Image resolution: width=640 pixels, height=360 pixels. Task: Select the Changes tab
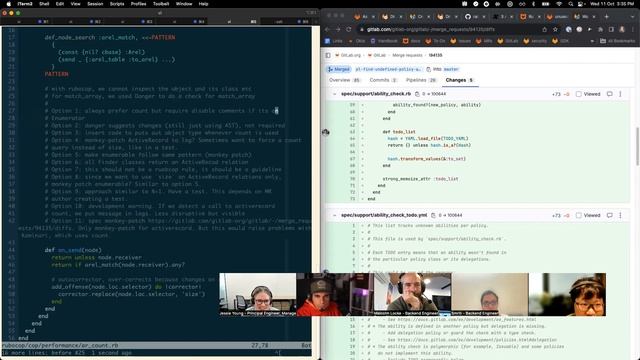[x=459, y=80]
